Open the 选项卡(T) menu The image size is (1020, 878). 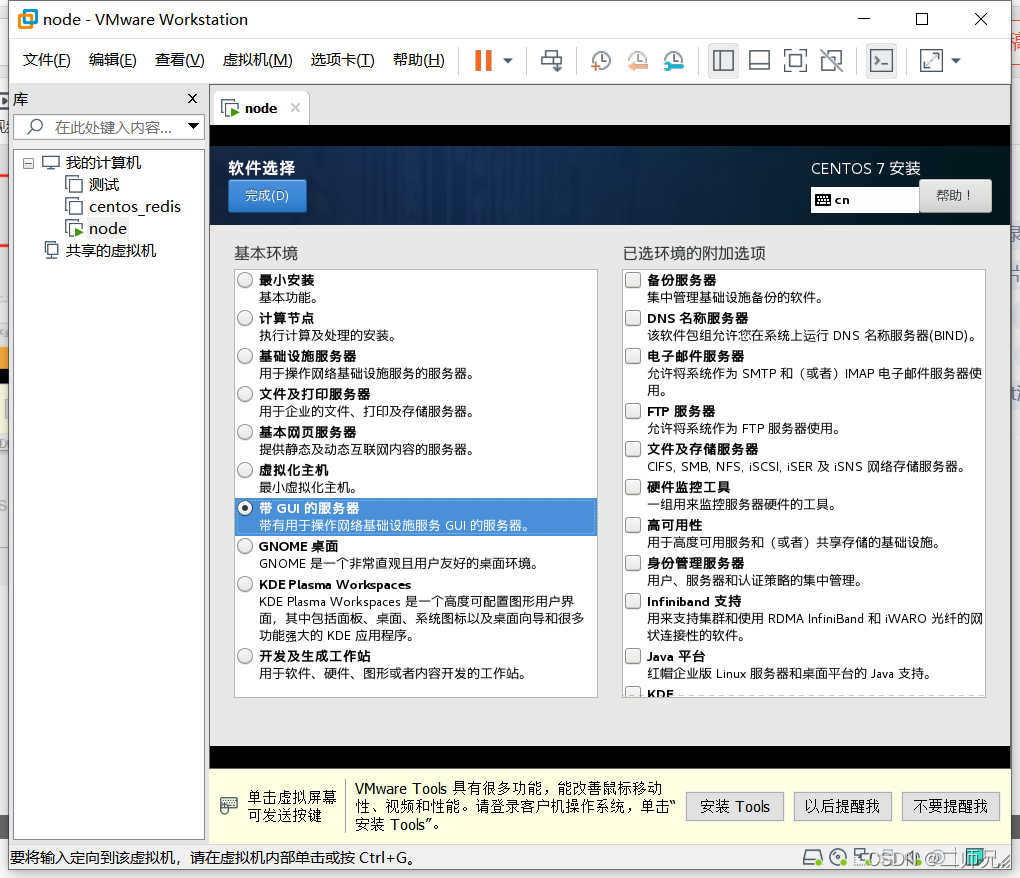(x=343, y=60)
